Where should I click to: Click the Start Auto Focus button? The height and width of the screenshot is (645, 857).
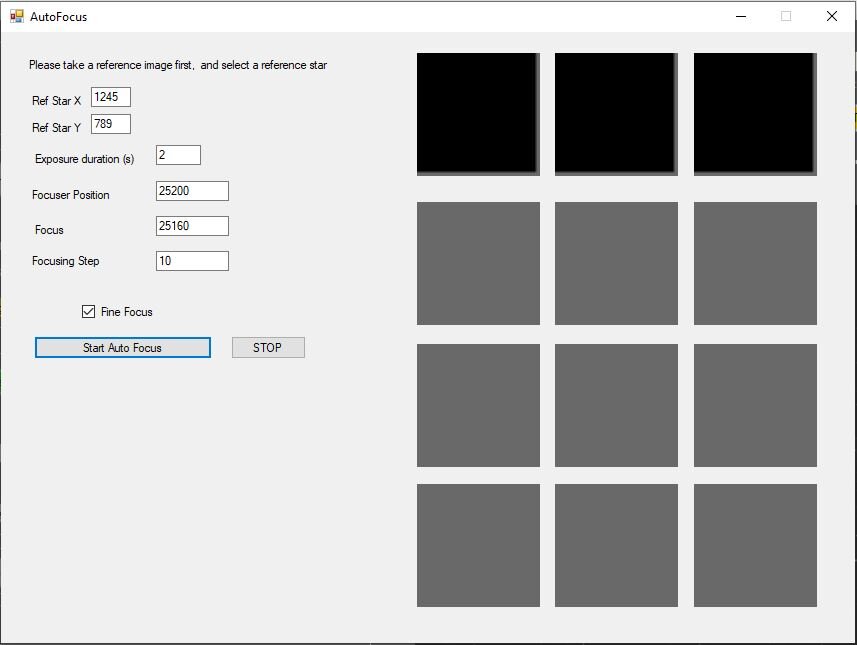pyautogui.click(x=122, y=348)
